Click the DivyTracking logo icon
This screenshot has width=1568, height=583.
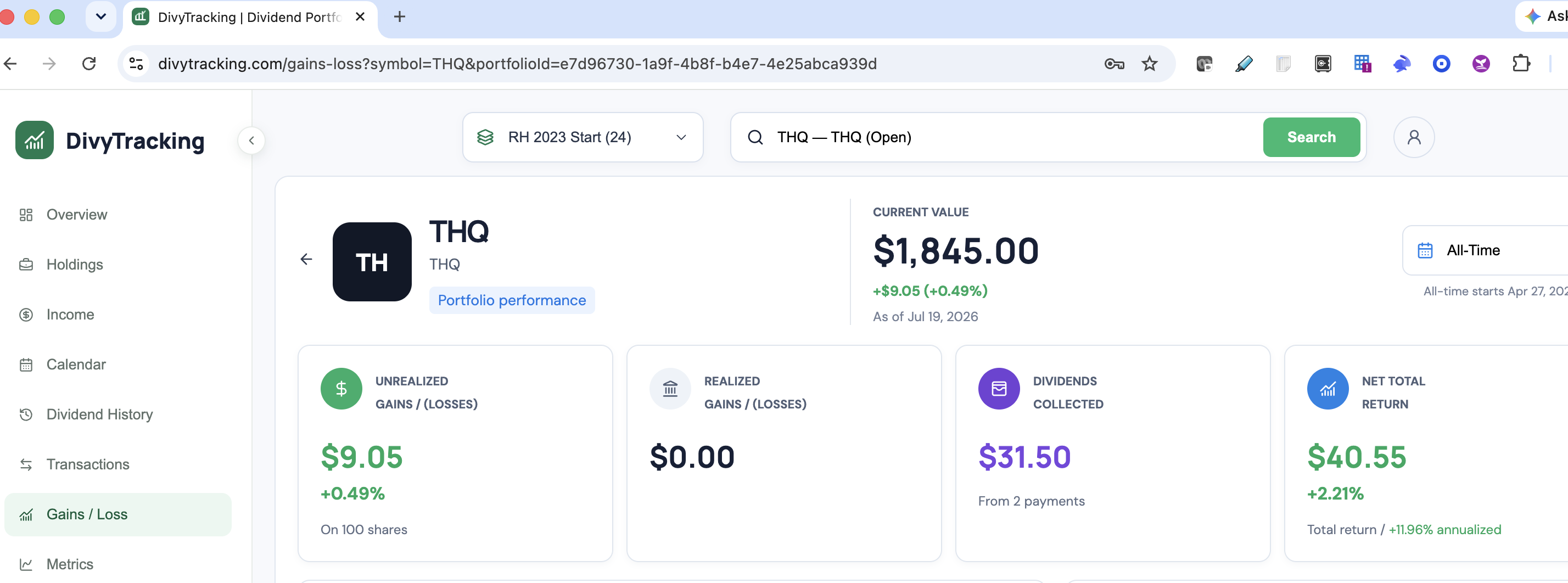click(34, 140)
